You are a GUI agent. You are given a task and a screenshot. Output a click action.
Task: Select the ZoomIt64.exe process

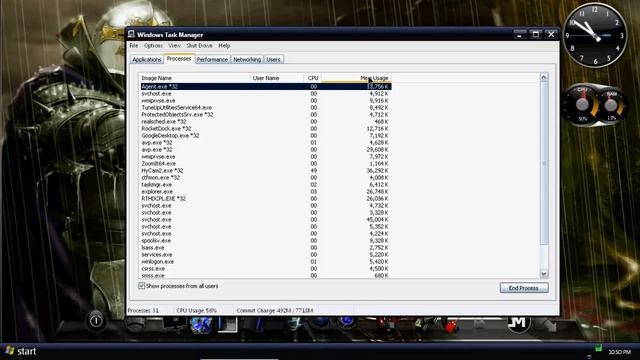[x=266, y=164]
